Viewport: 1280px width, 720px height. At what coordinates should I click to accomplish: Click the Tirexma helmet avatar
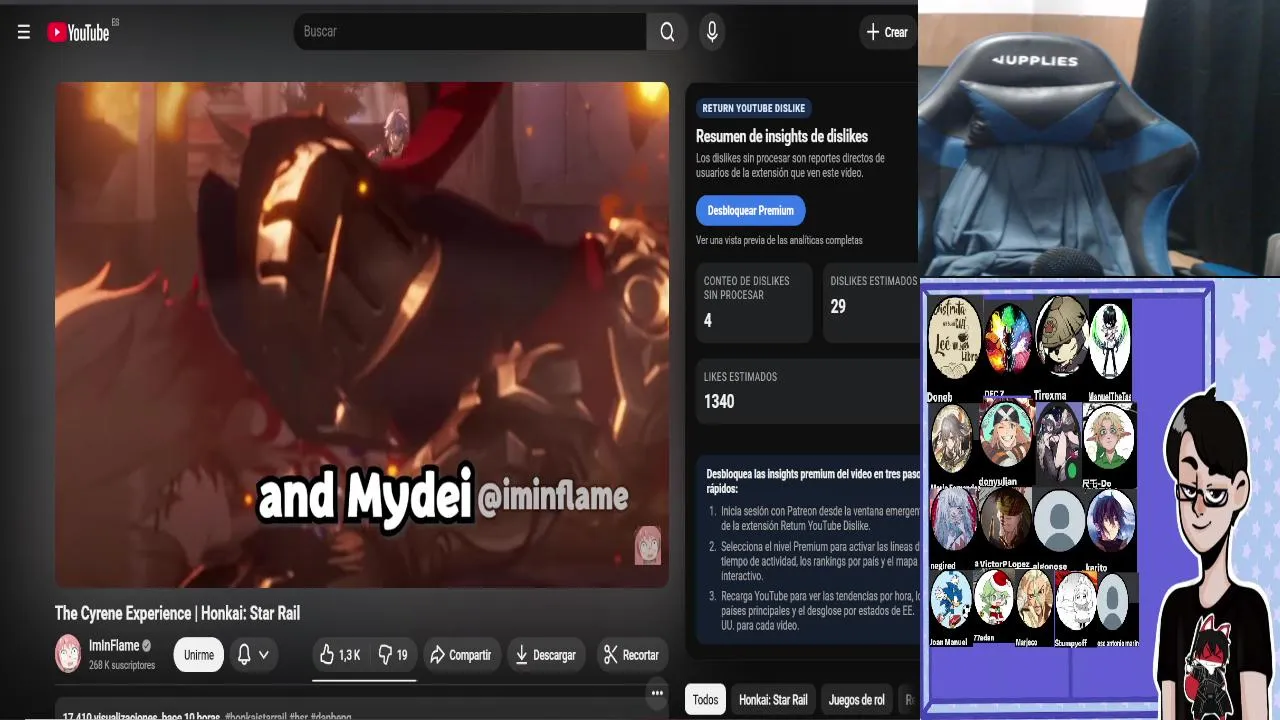click(1060, 338)
